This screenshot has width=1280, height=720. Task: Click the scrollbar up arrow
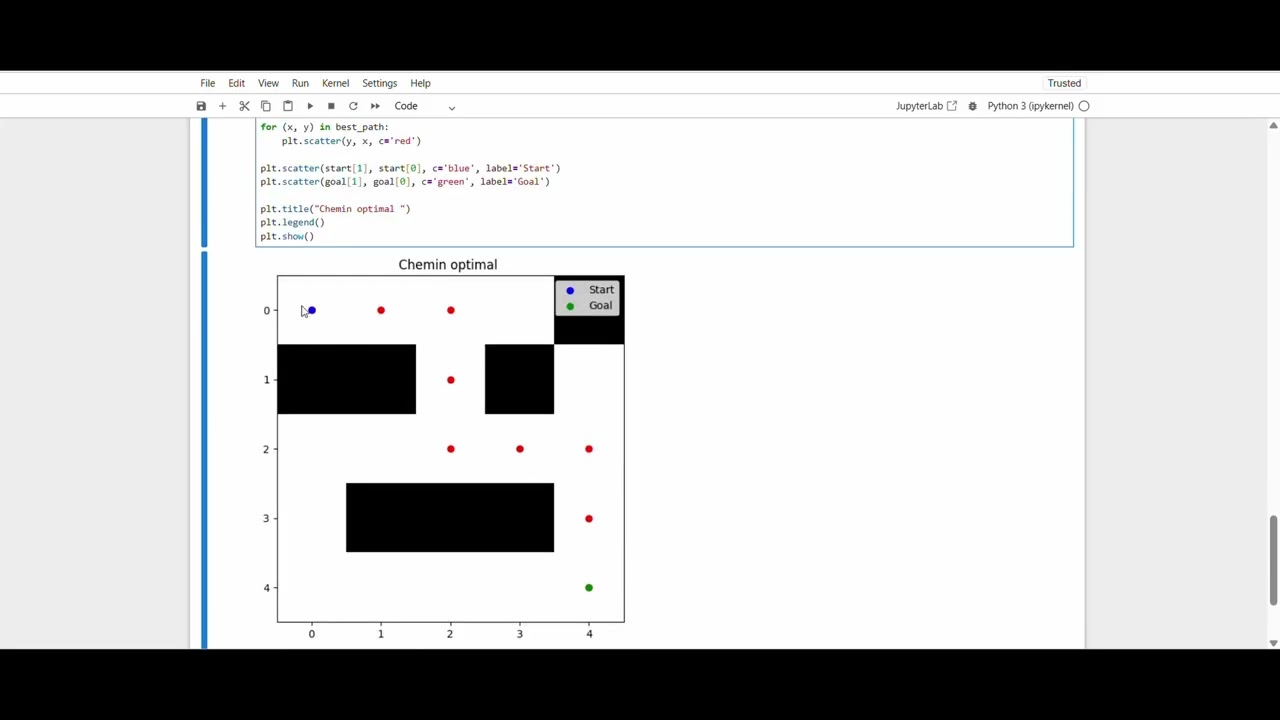(x=1273, y=125)
